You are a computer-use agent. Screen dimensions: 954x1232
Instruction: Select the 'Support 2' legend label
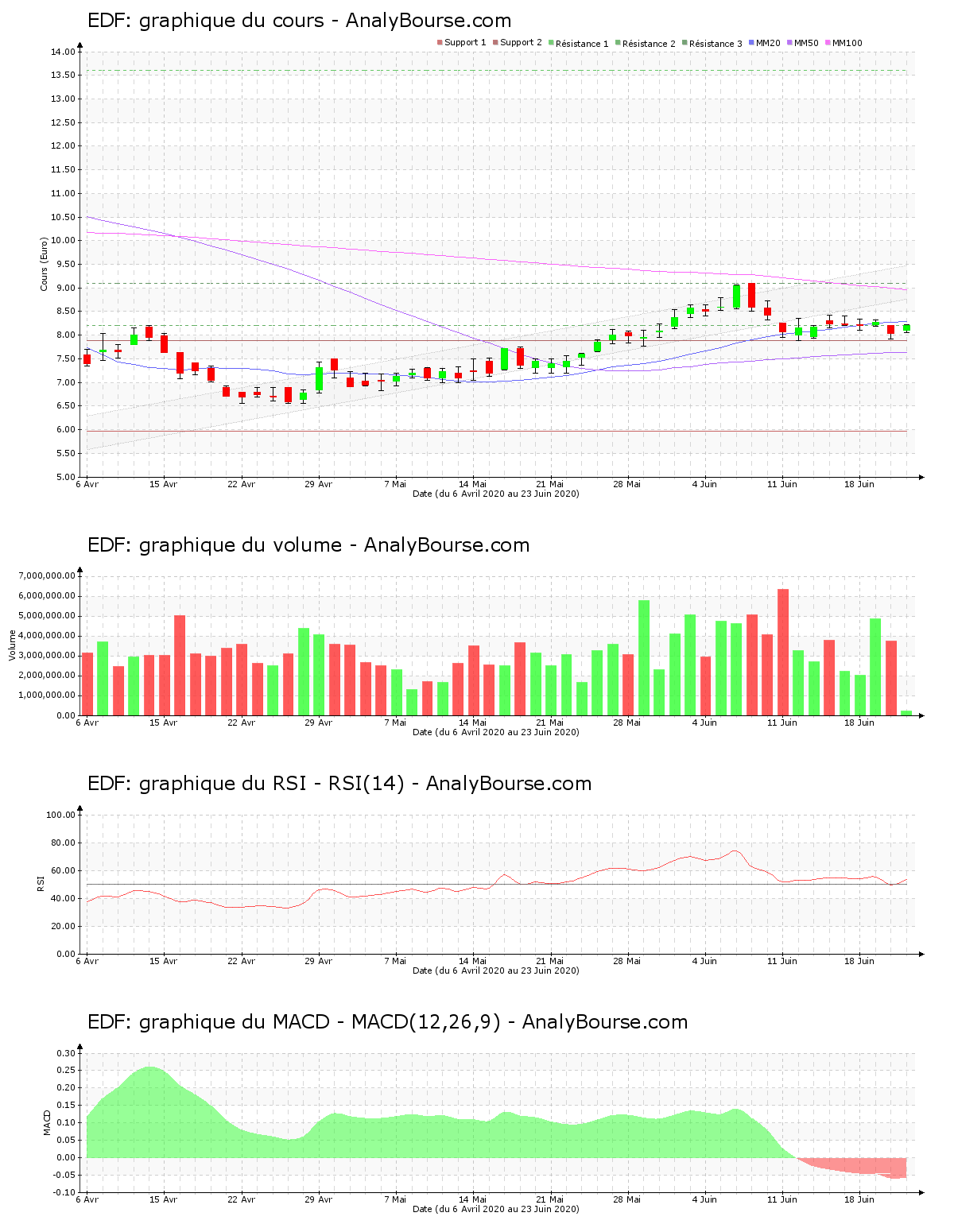coord(521,43)
